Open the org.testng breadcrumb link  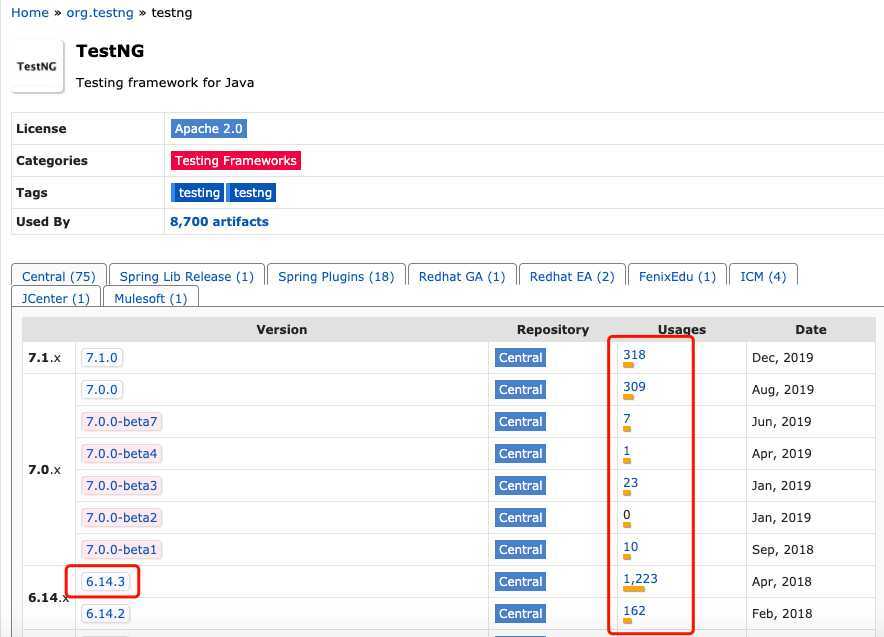(x=100, y=12)
